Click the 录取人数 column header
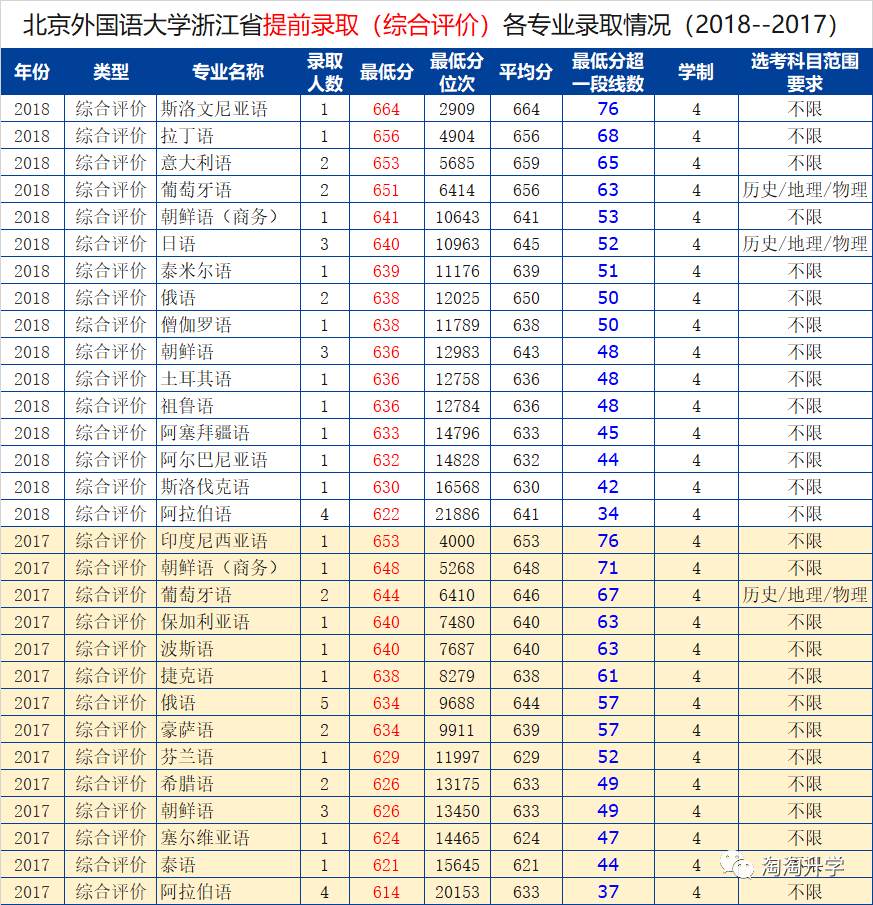The width and height of the screenshot is (873, 905). coord(325,72)
